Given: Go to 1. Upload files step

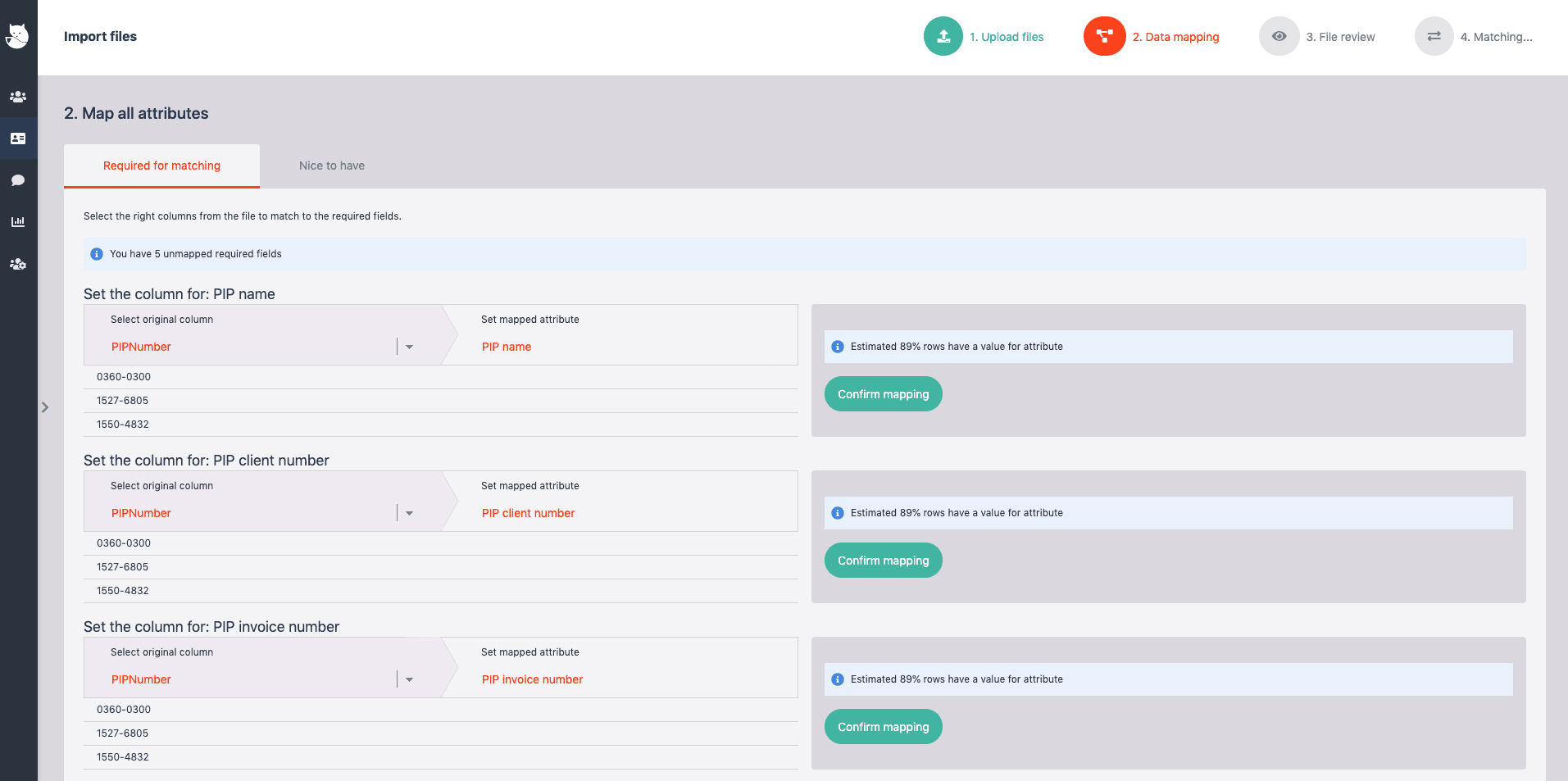Looking at the screenshot, I should tap(1007, 37).
